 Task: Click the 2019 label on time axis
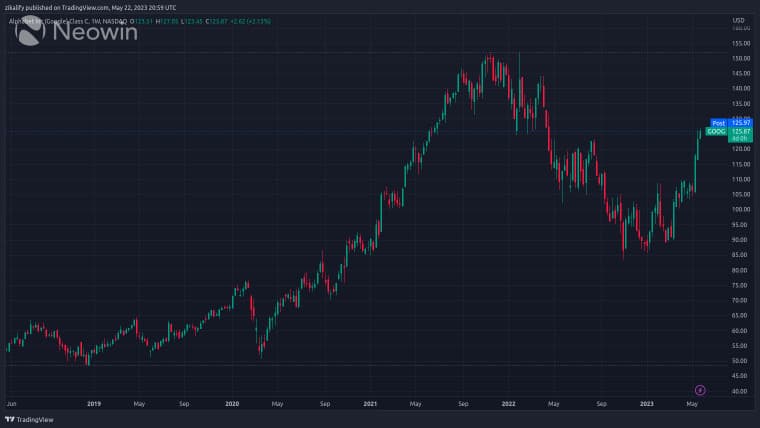tap(94, 404)
